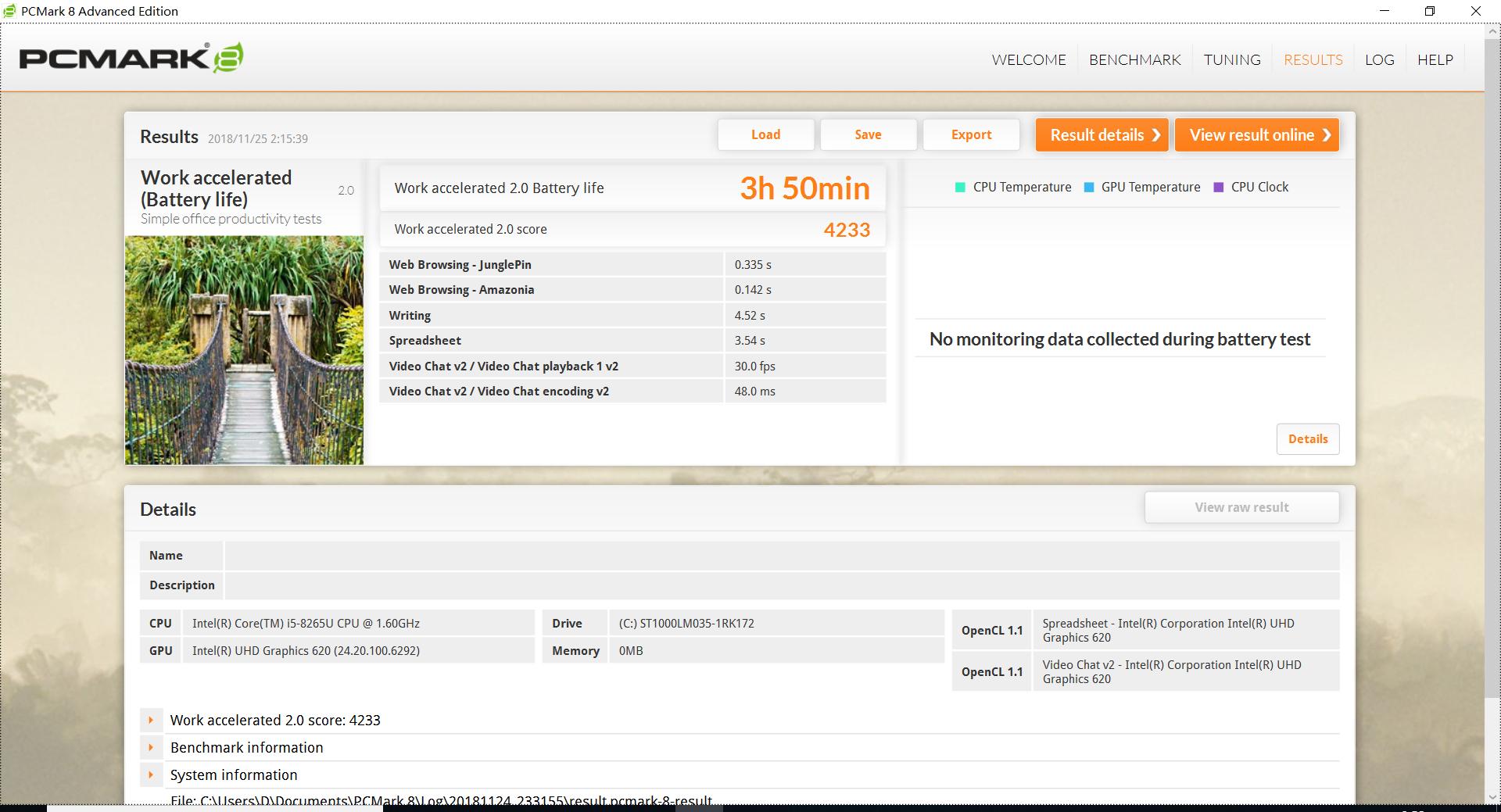This screenshot has height=812, width=1501.
Task: Select the Video Chat playback 1 v2 row
Action: tap(632, 366)
